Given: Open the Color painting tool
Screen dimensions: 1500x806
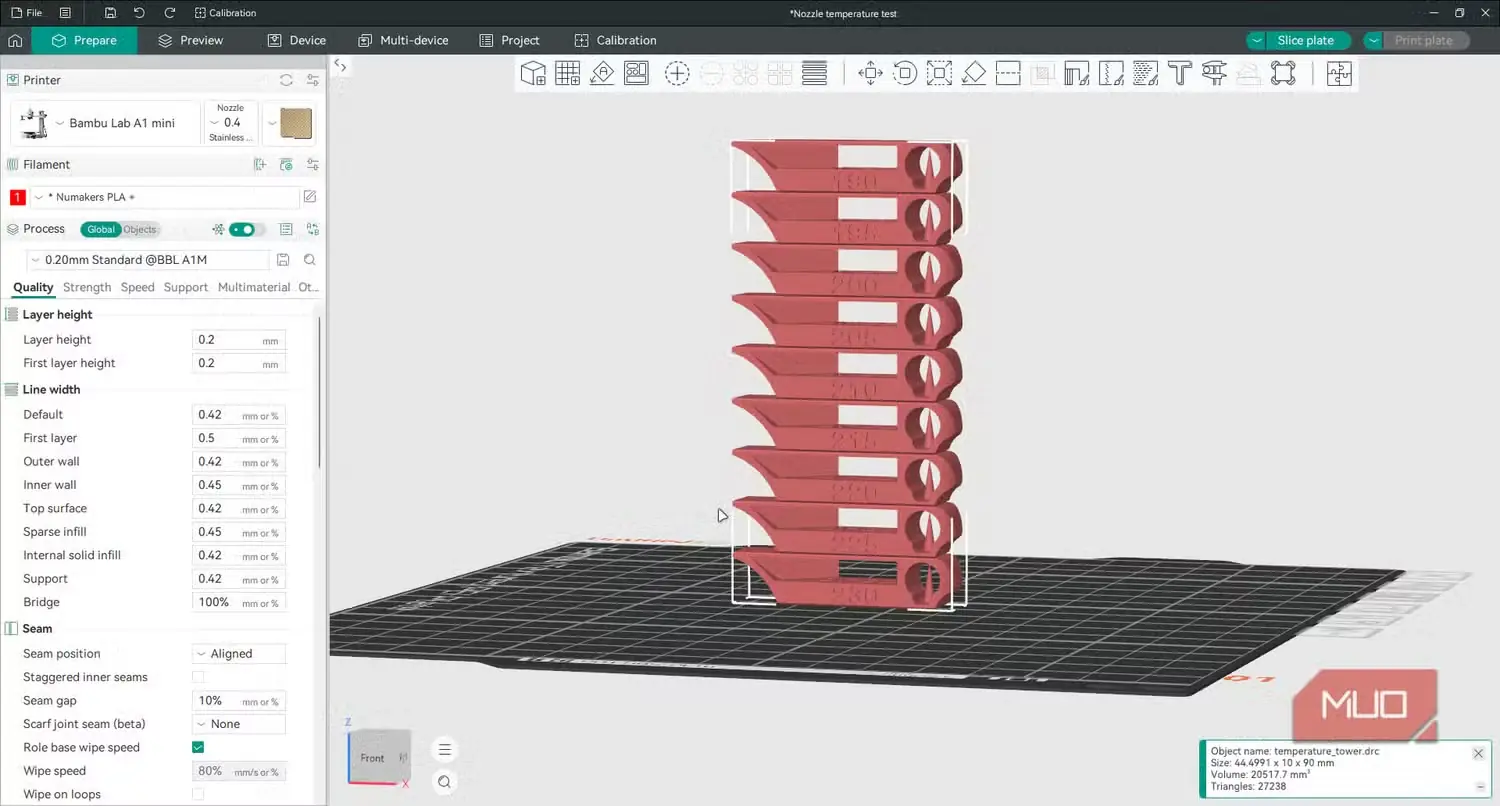Looking at the screenshot, I should (1146, 73).
